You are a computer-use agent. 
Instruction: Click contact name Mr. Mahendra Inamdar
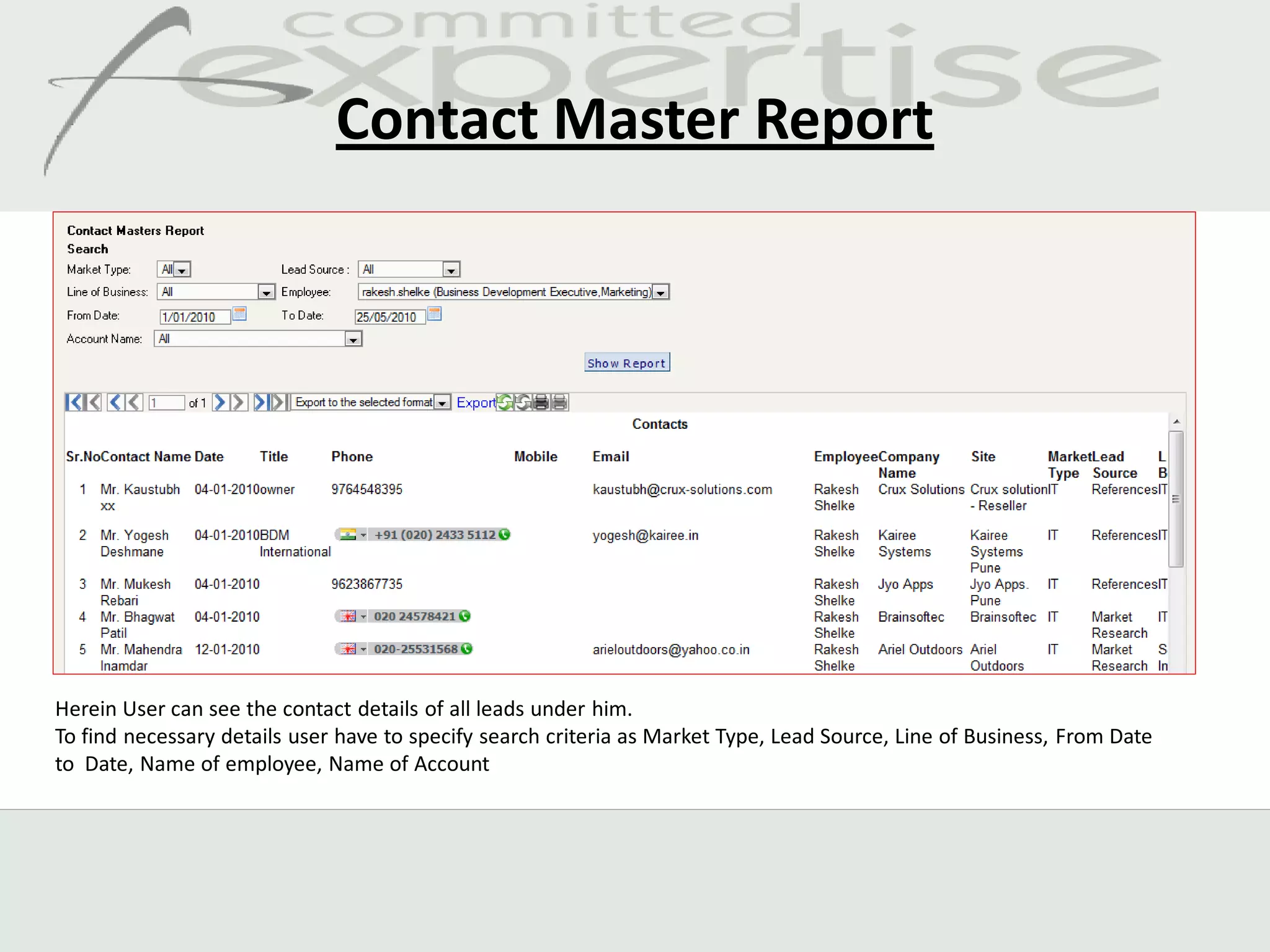(141, 658)
